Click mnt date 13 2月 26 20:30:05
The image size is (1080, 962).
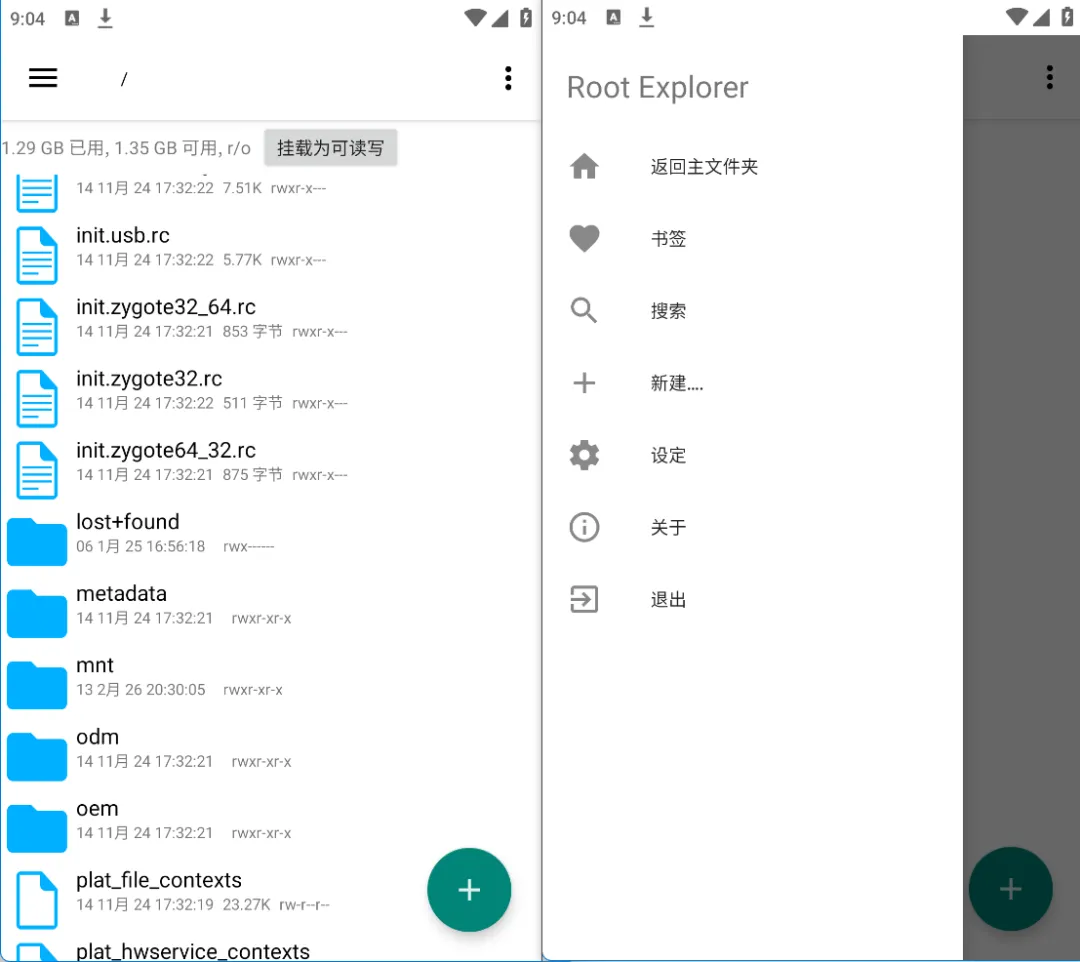[141, 690]
